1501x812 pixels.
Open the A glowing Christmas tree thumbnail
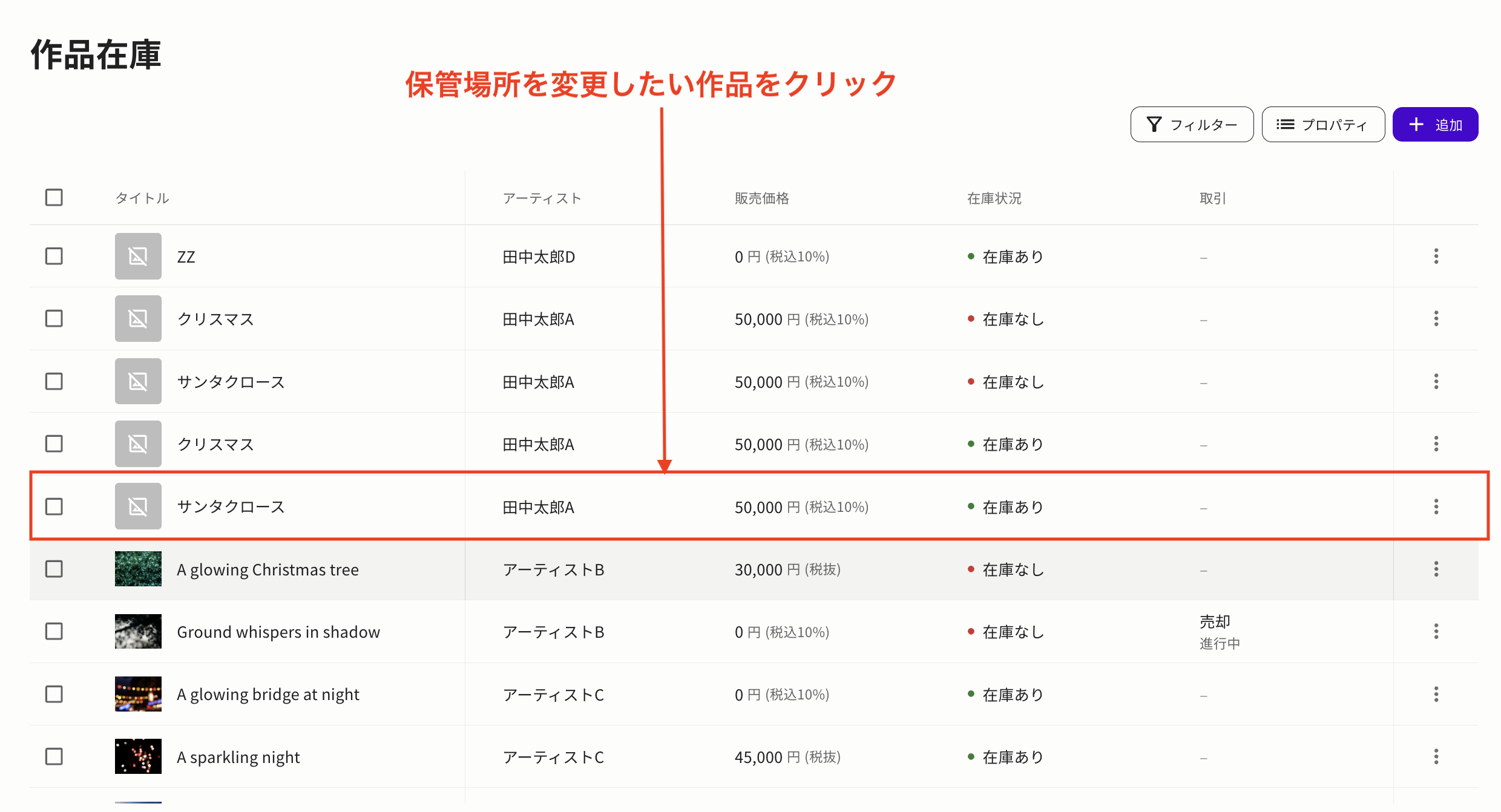pos(138,569)
